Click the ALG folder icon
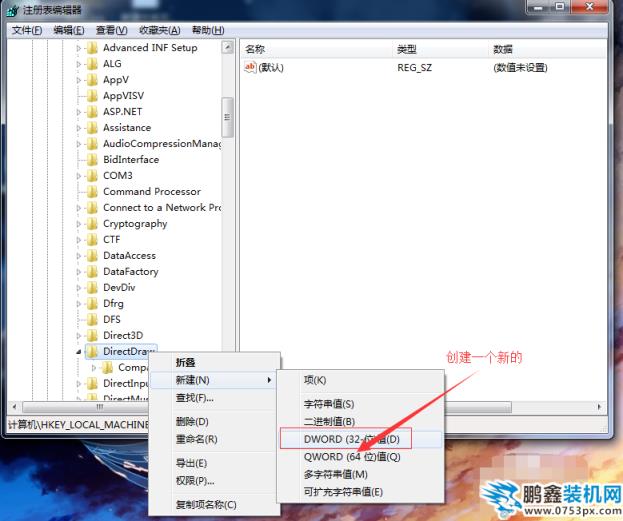The width and height of the screenshot is (623, 521). tap(92, 64)
